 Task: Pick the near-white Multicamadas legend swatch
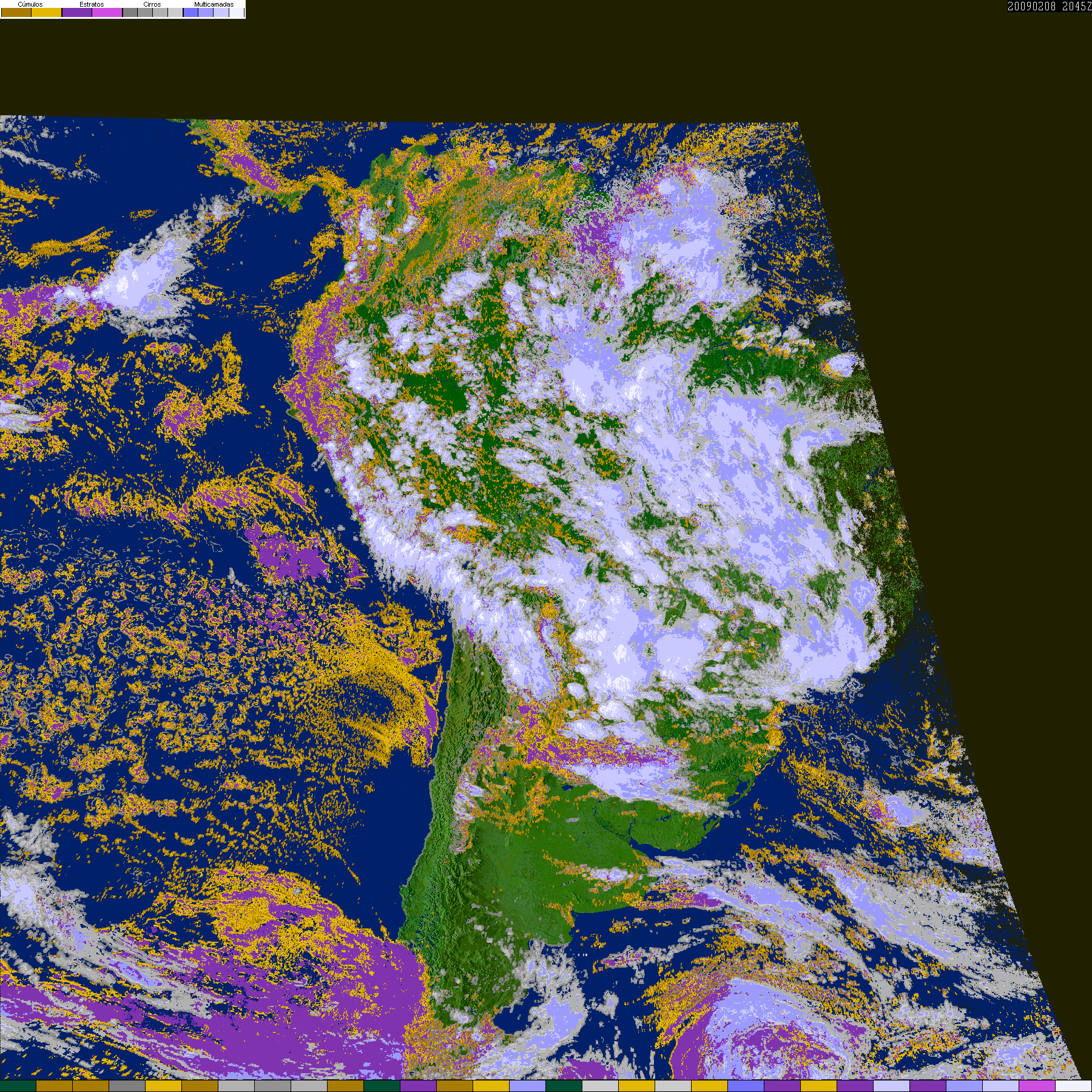tap(237, 12)
